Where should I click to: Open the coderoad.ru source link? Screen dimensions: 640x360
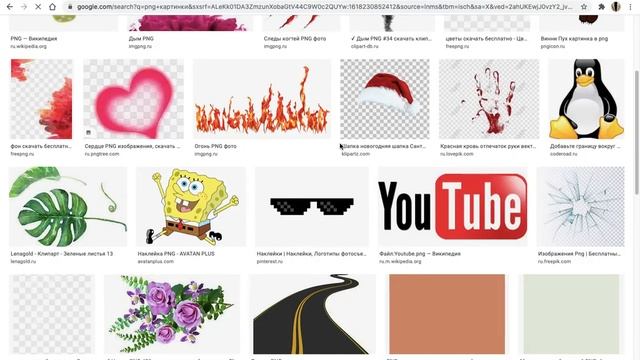tap(564, 154)
